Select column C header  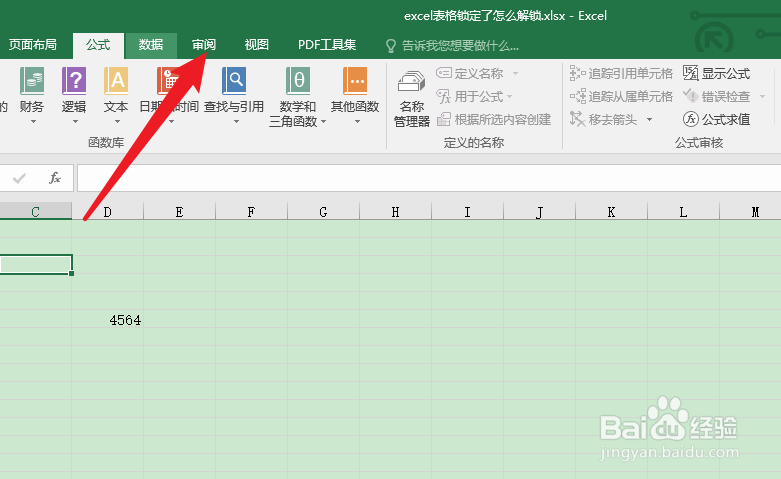tap(35, 212)
